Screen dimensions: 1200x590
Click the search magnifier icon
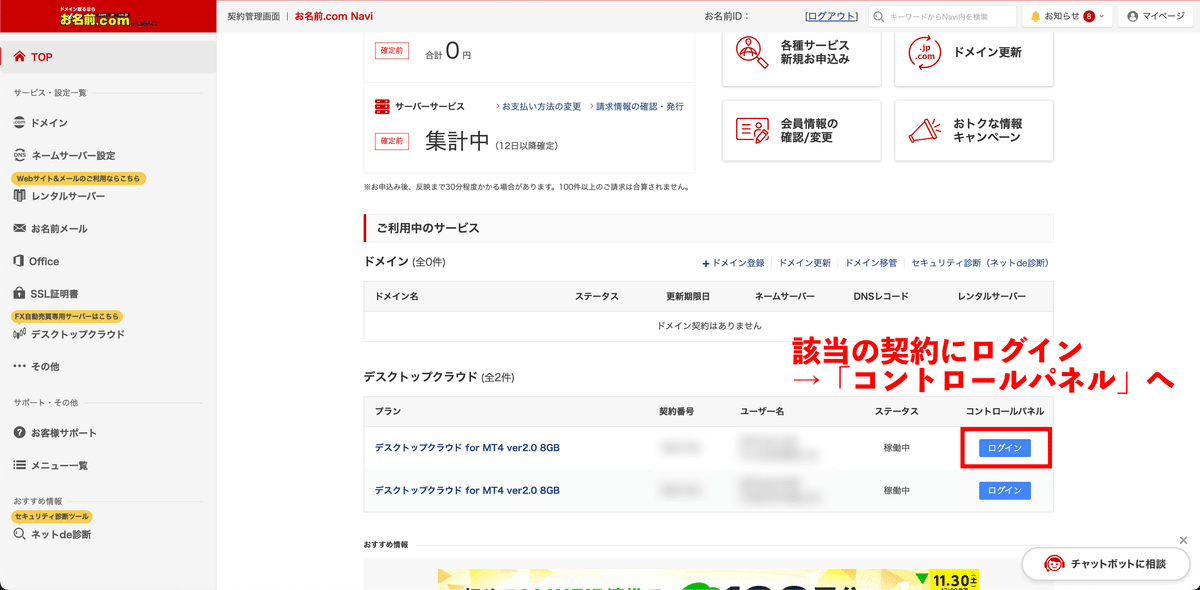(878, 16)
